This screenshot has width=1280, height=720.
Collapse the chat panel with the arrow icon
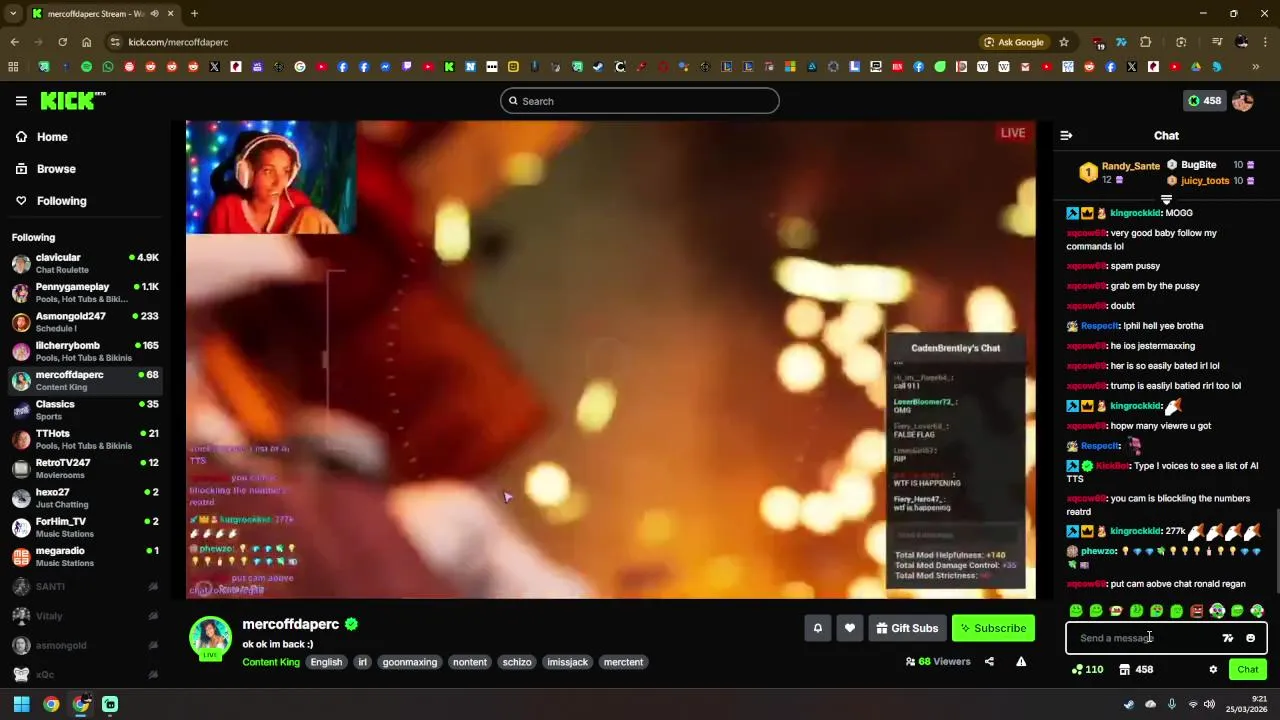(x=1066, y=135)
